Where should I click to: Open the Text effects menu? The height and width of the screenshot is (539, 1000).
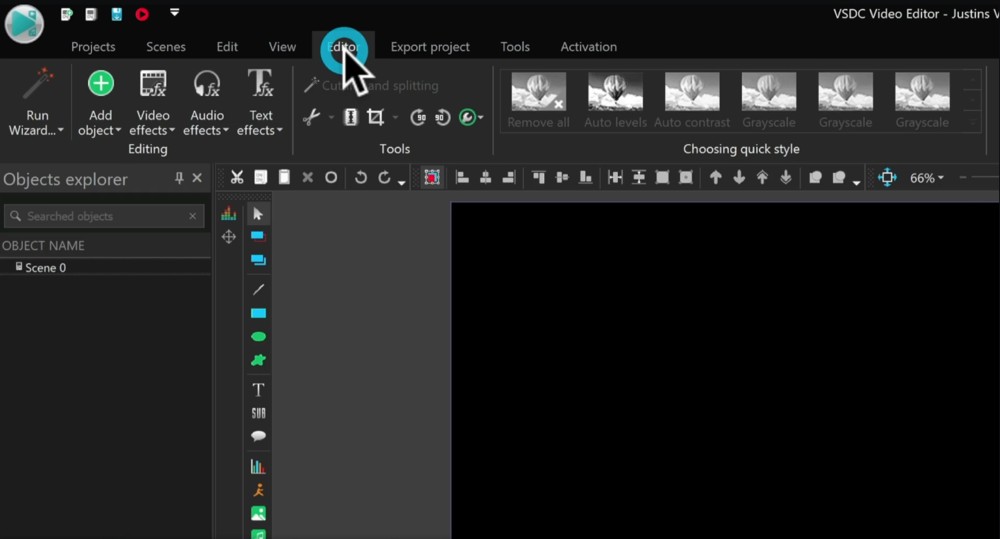260,103
